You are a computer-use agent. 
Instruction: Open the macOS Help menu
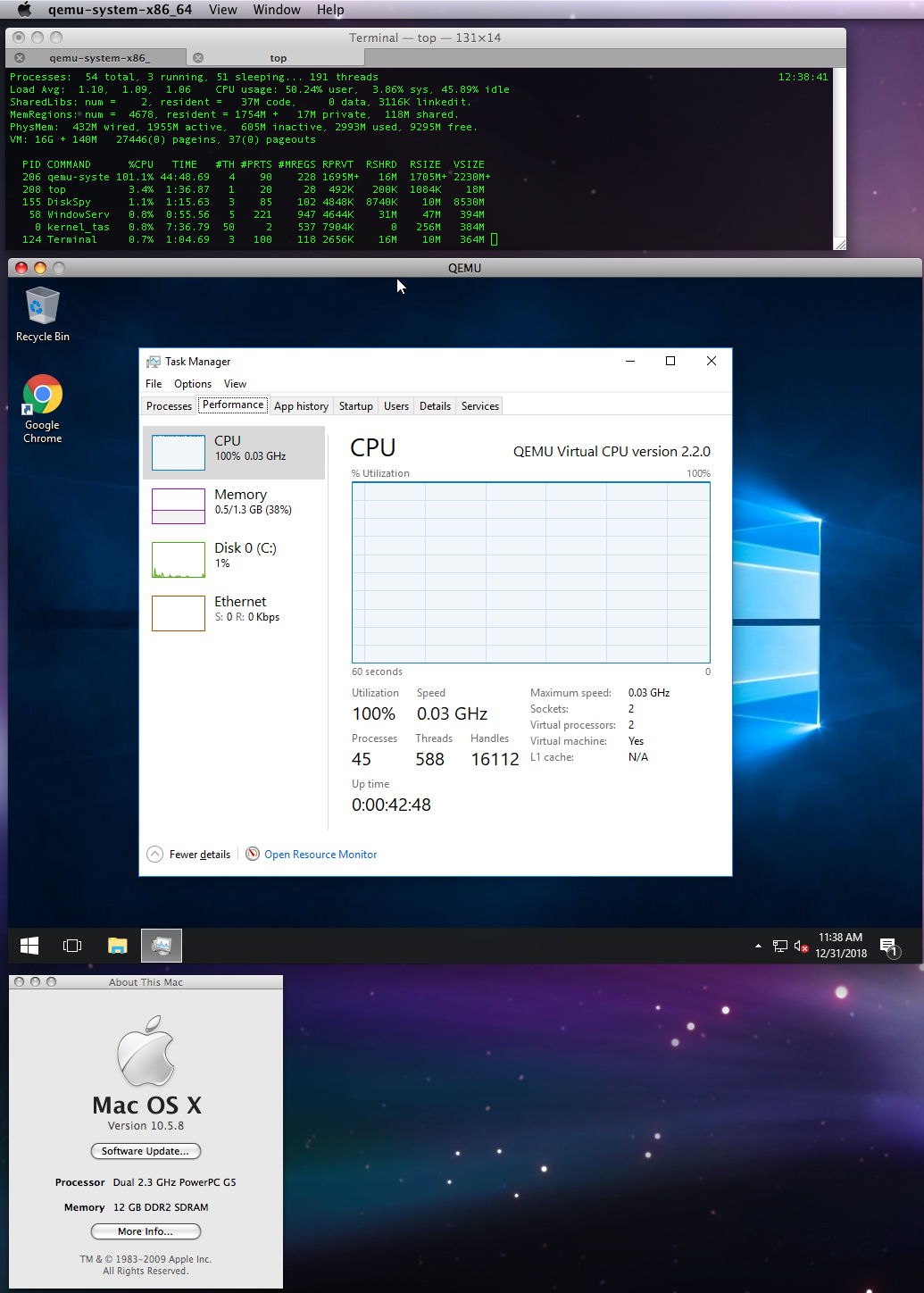[x=330, y=10]
